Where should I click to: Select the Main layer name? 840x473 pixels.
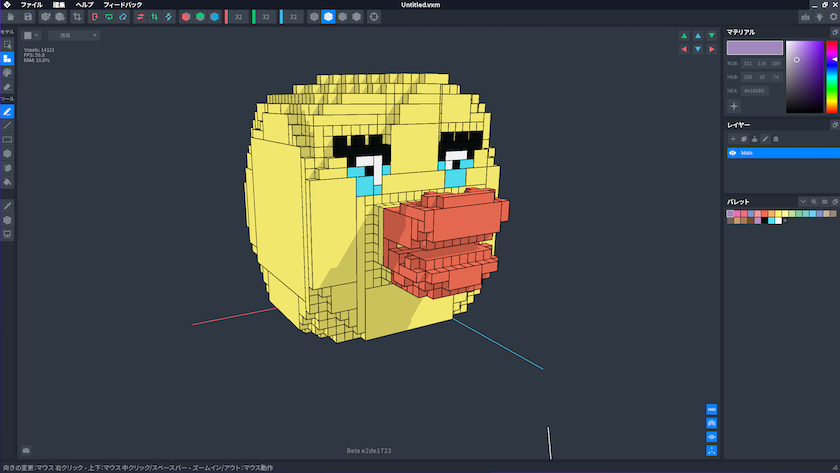point(747,153)
